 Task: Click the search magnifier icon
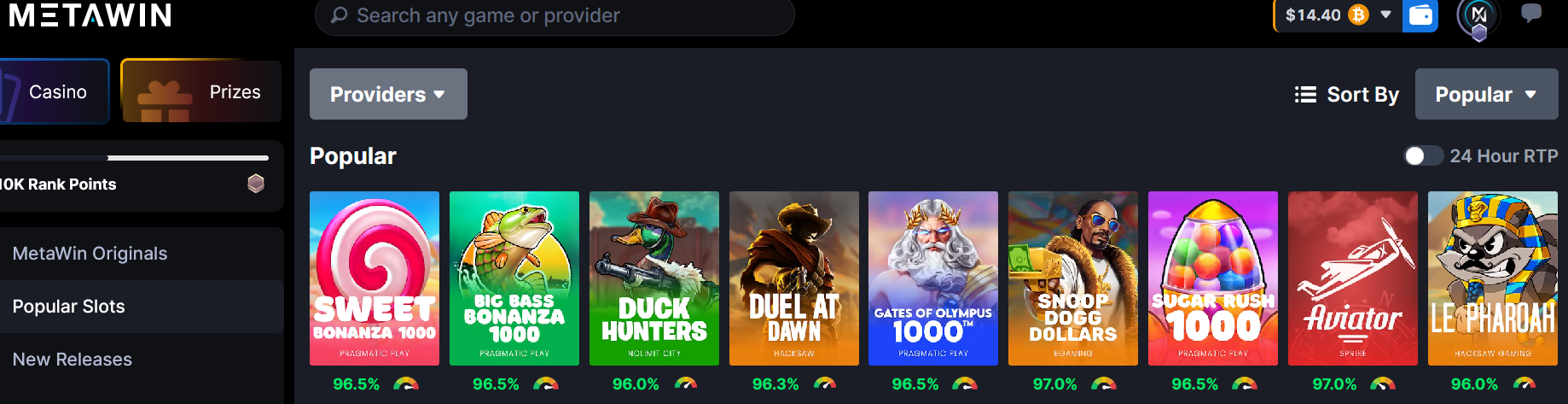pos(339,15)
